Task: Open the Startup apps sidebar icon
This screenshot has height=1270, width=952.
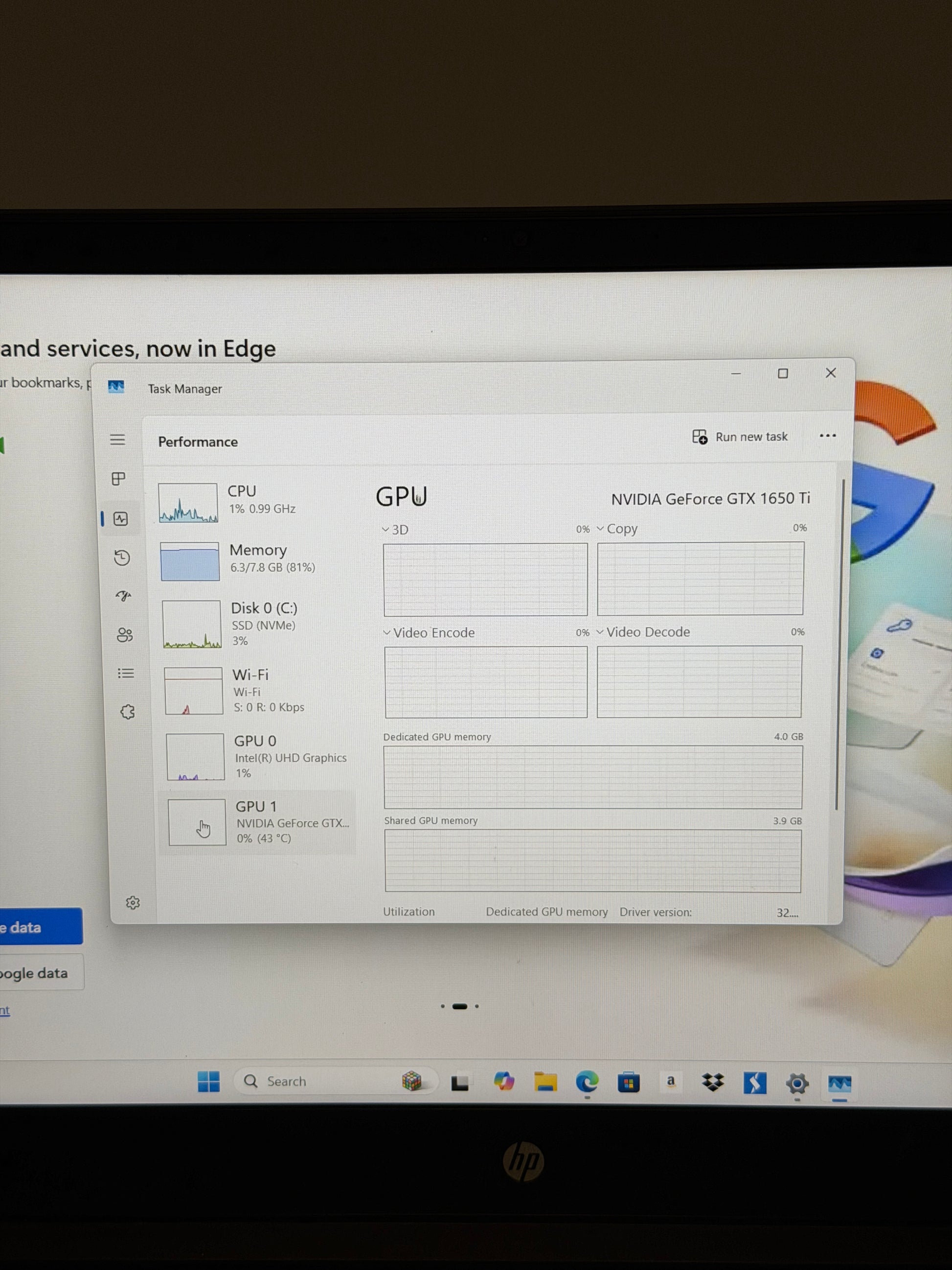Action: 123,596
